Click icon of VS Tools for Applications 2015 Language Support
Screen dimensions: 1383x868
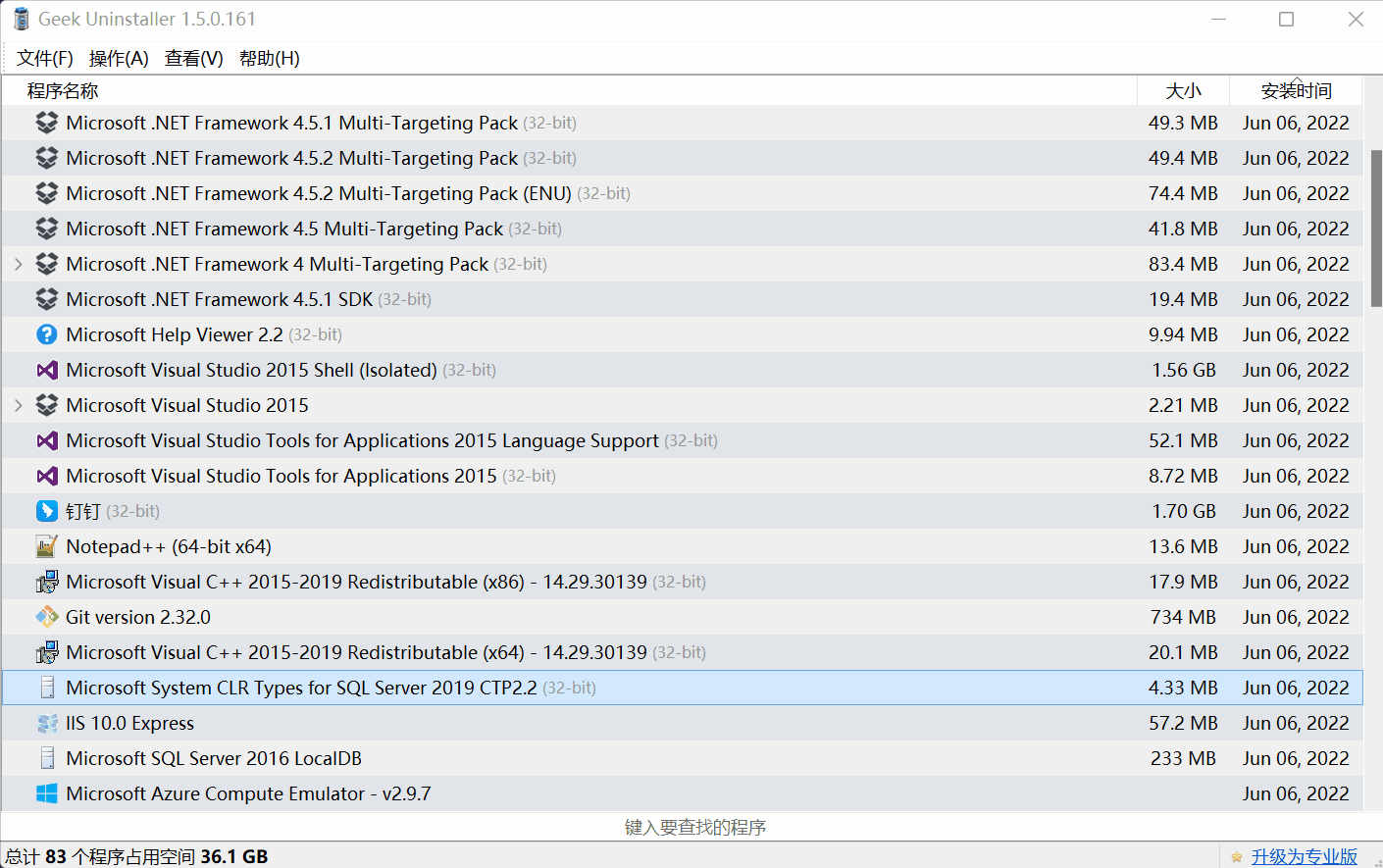click(x=46, y=440)
